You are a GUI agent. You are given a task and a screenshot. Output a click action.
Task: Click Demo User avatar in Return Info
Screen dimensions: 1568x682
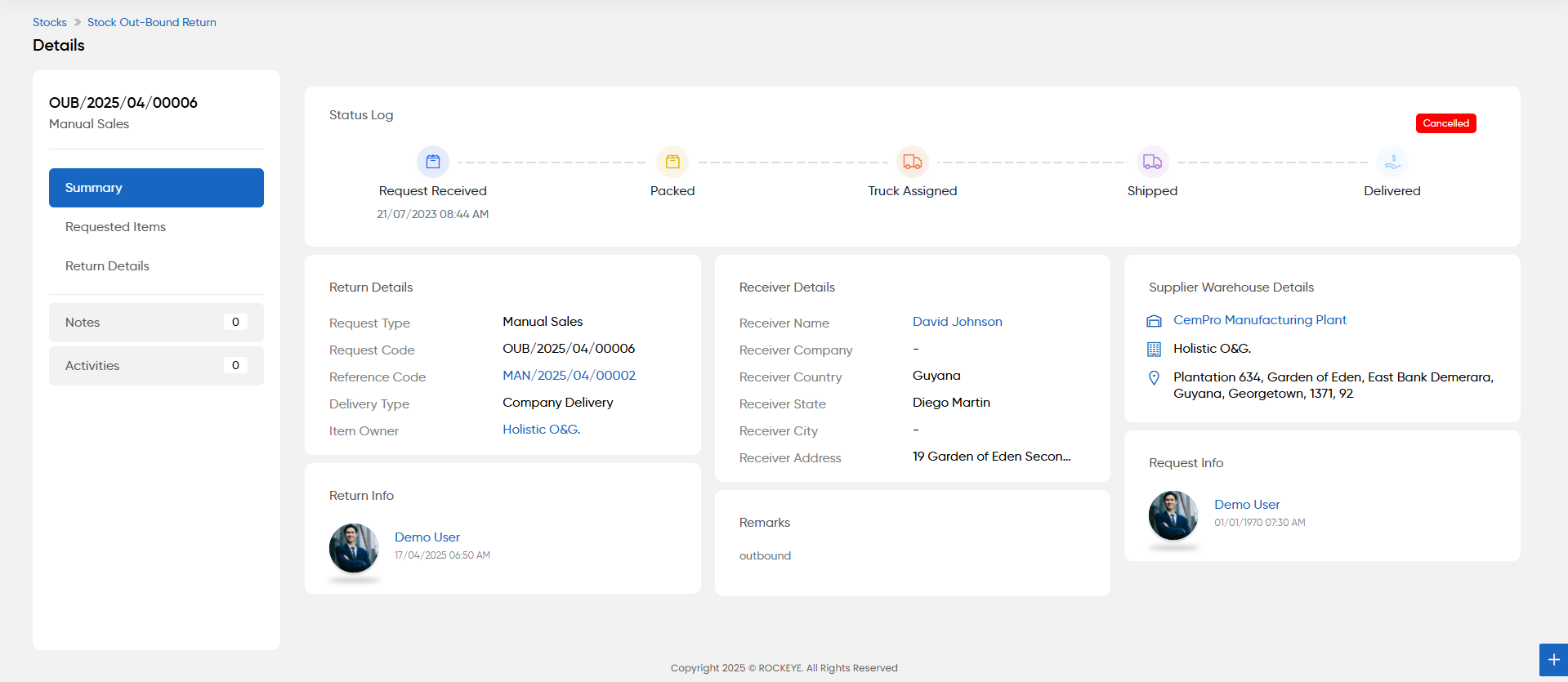click(354, 548)
